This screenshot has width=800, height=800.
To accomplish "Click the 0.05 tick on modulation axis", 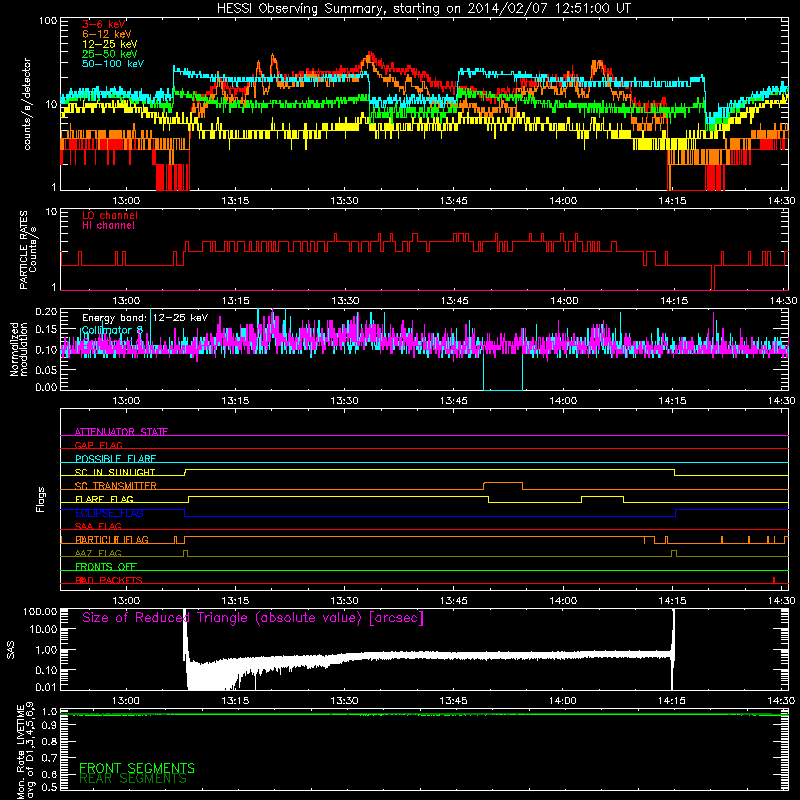I will pyautogui.click(x=46, y=369).
